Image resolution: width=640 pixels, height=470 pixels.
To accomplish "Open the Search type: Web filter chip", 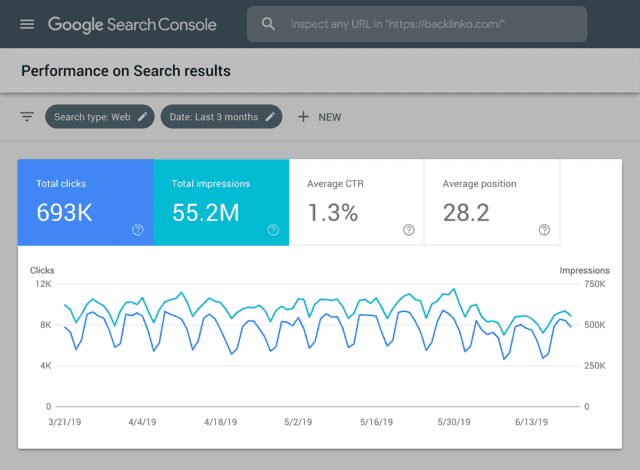I will 90,117.
